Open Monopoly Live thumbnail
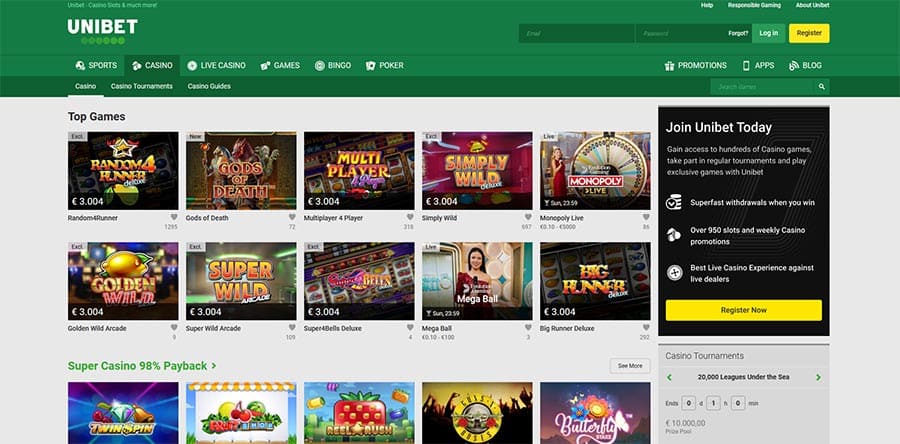This screenshot has height=444, width=900. [x=595, y=170]
